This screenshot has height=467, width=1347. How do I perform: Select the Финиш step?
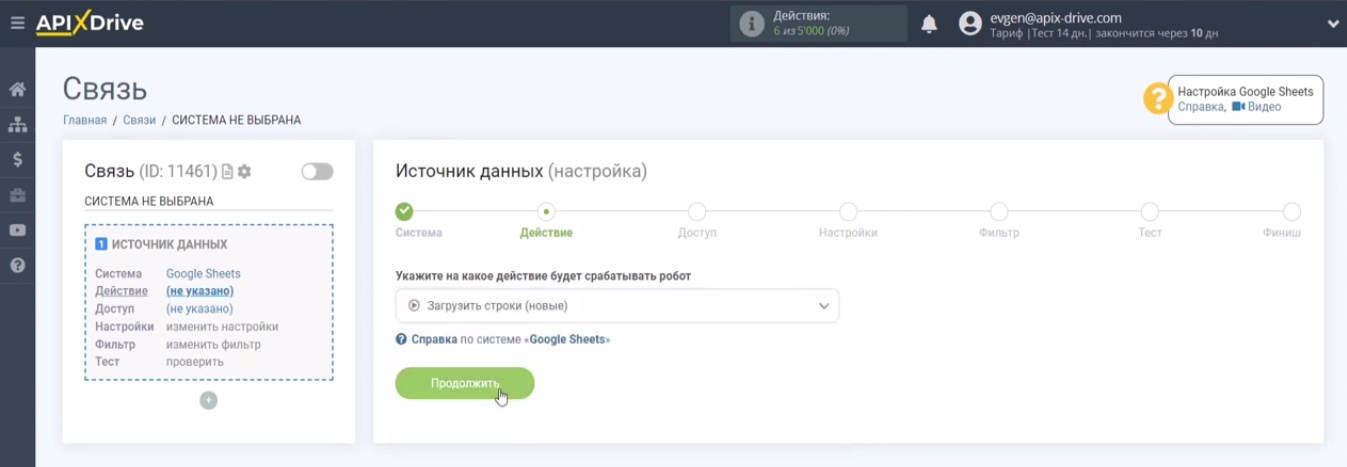click(x=1292, y=212)
